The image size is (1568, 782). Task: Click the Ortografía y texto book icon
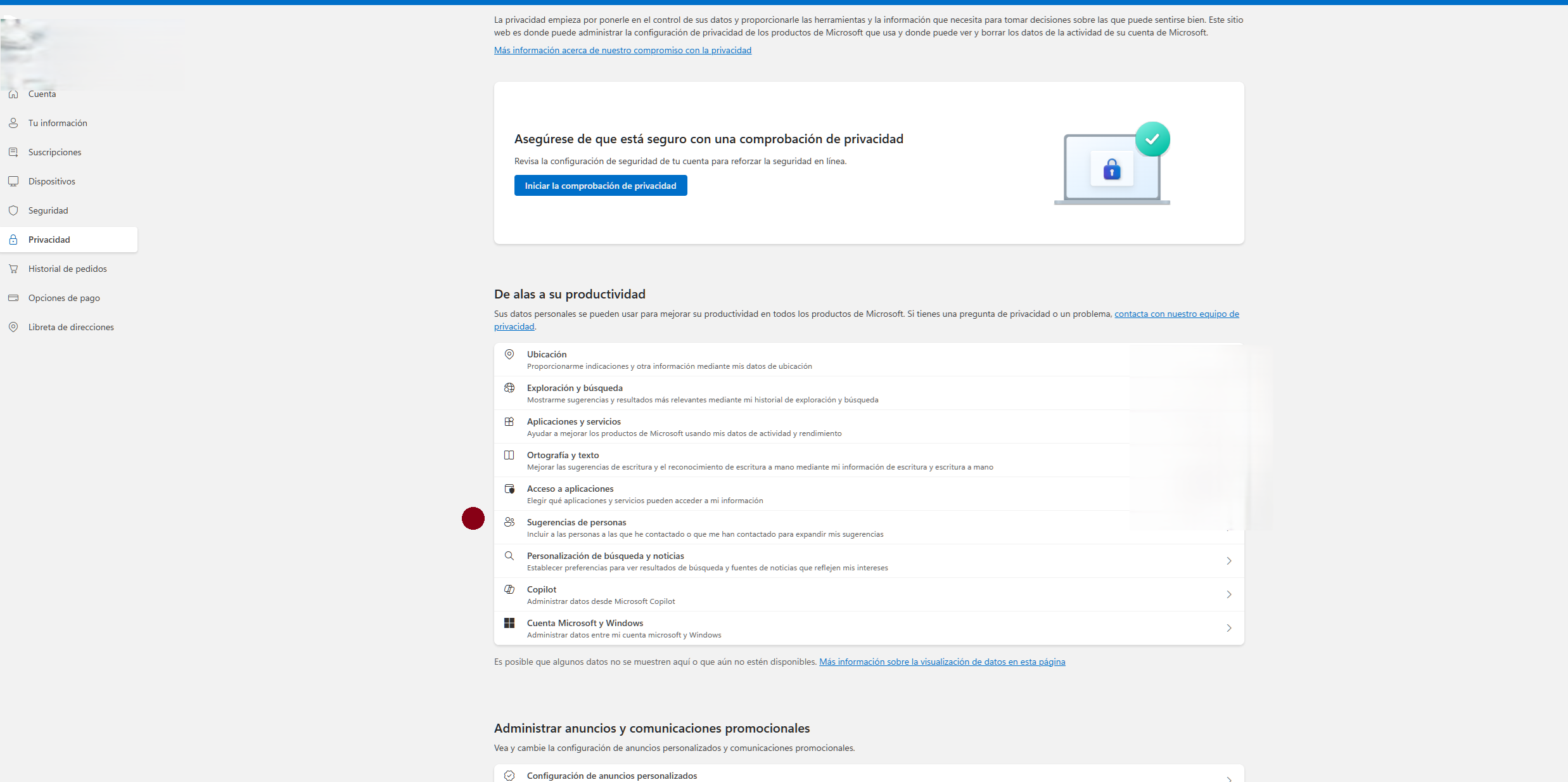tap(509, 455)
